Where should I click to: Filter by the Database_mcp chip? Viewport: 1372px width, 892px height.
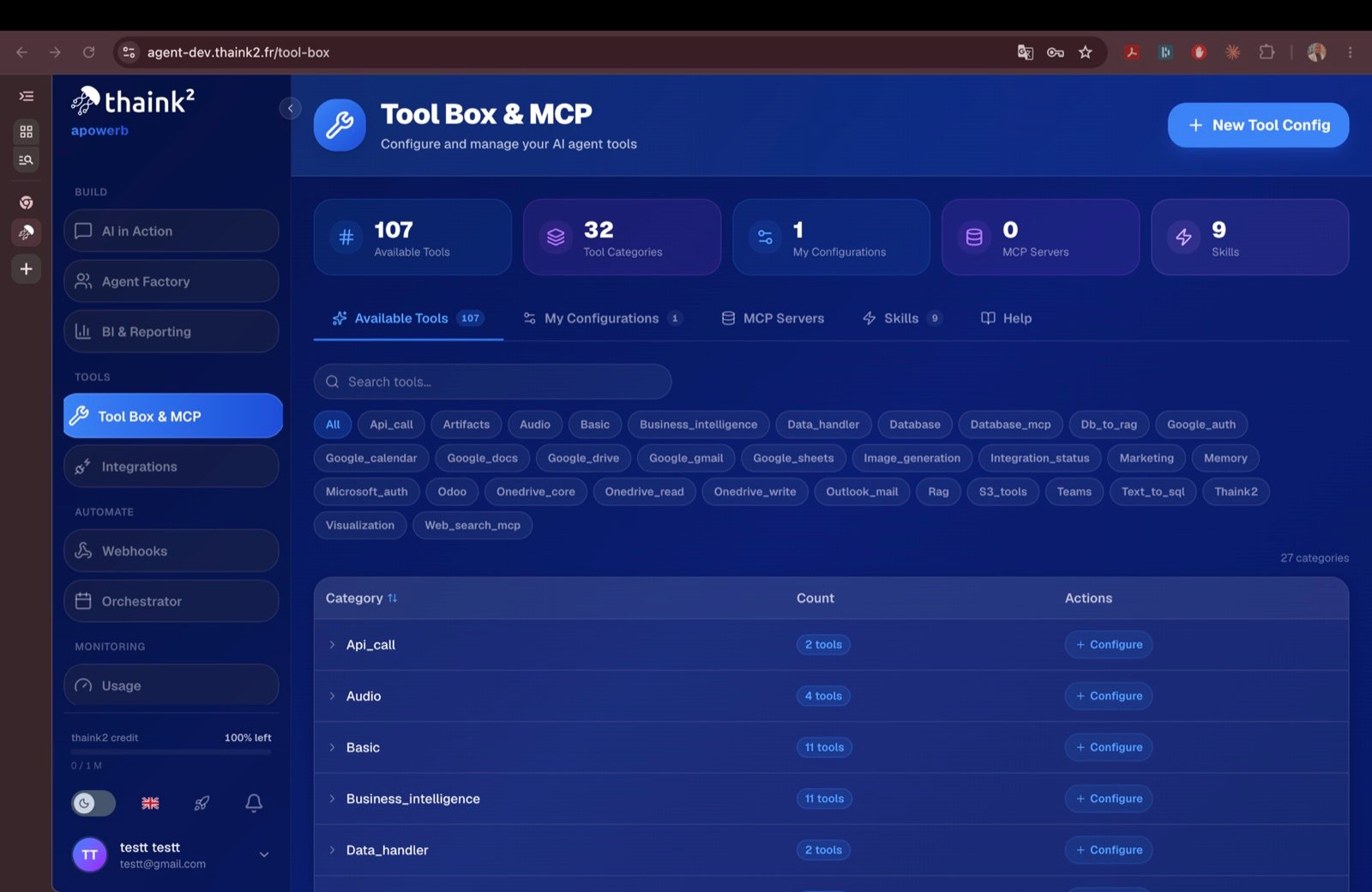[x=1010, y=425]
